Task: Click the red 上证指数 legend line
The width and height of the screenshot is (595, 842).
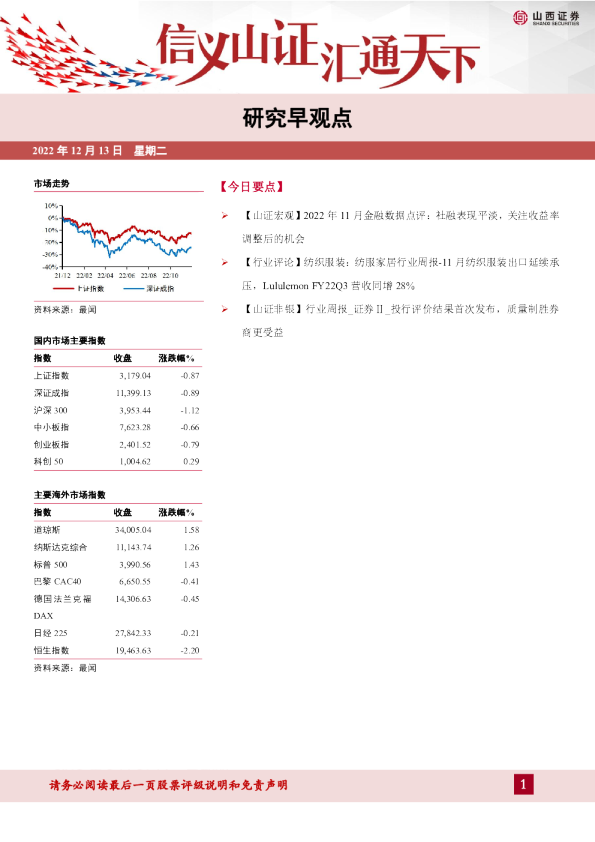Action: tap(63, 289)
